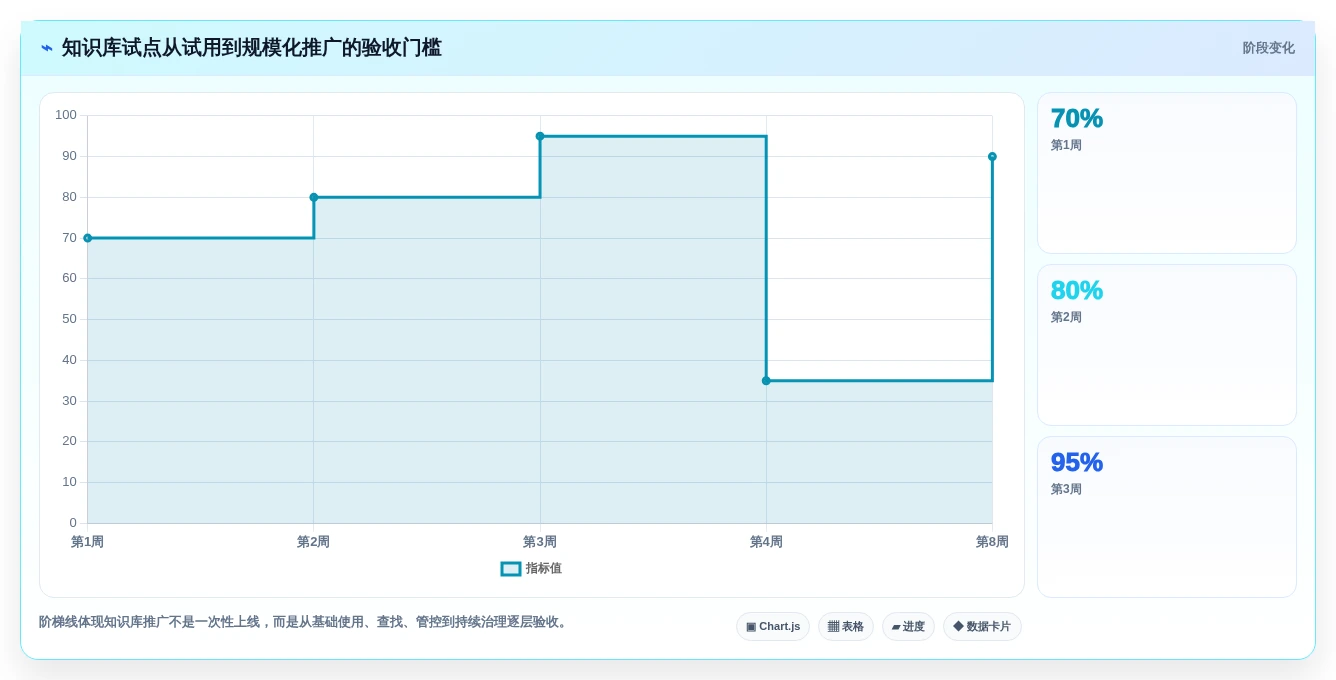Click the 0 y-axis label

(73, 523)
